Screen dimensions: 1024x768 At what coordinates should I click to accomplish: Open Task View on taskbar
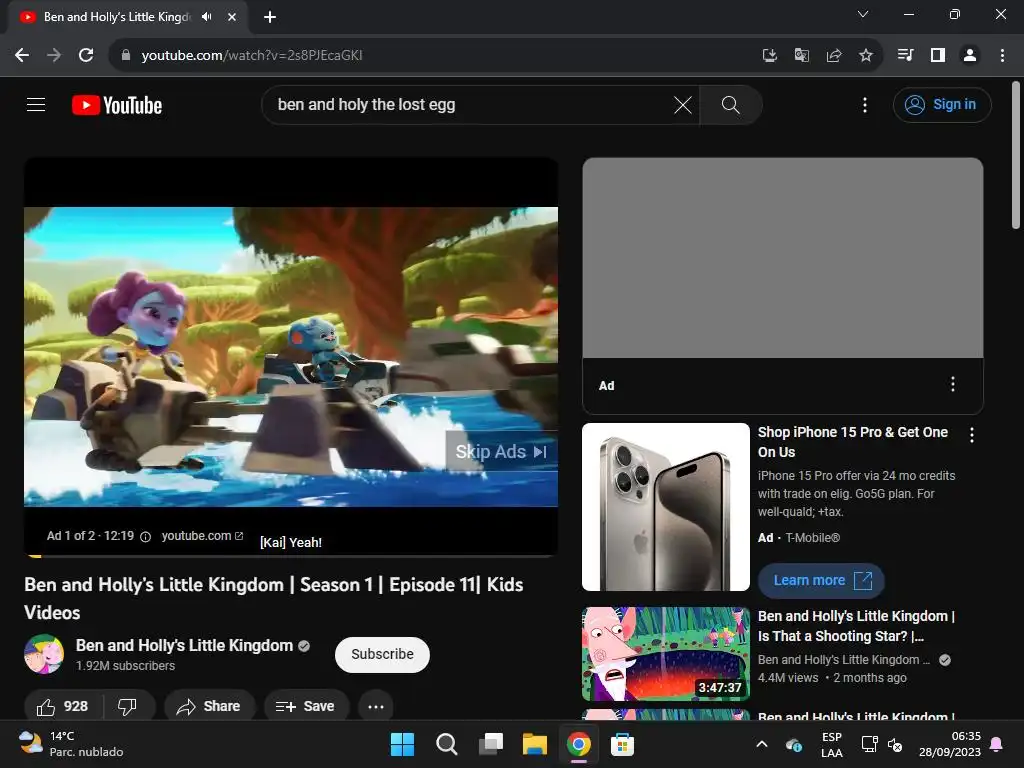point(490,744)
